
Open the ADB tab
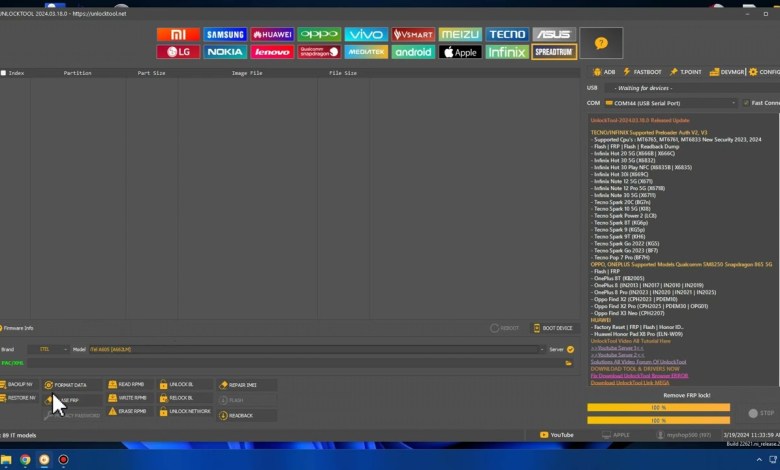click(604, 72)
